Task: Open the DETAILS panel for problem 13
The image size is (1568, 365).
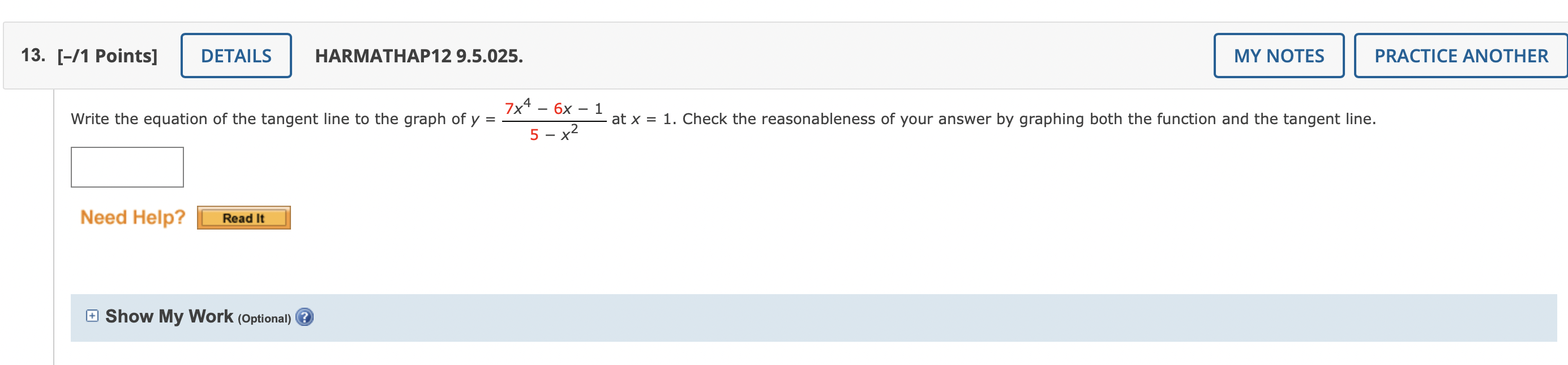Action: pyautogui.click(x=235, y=56)
